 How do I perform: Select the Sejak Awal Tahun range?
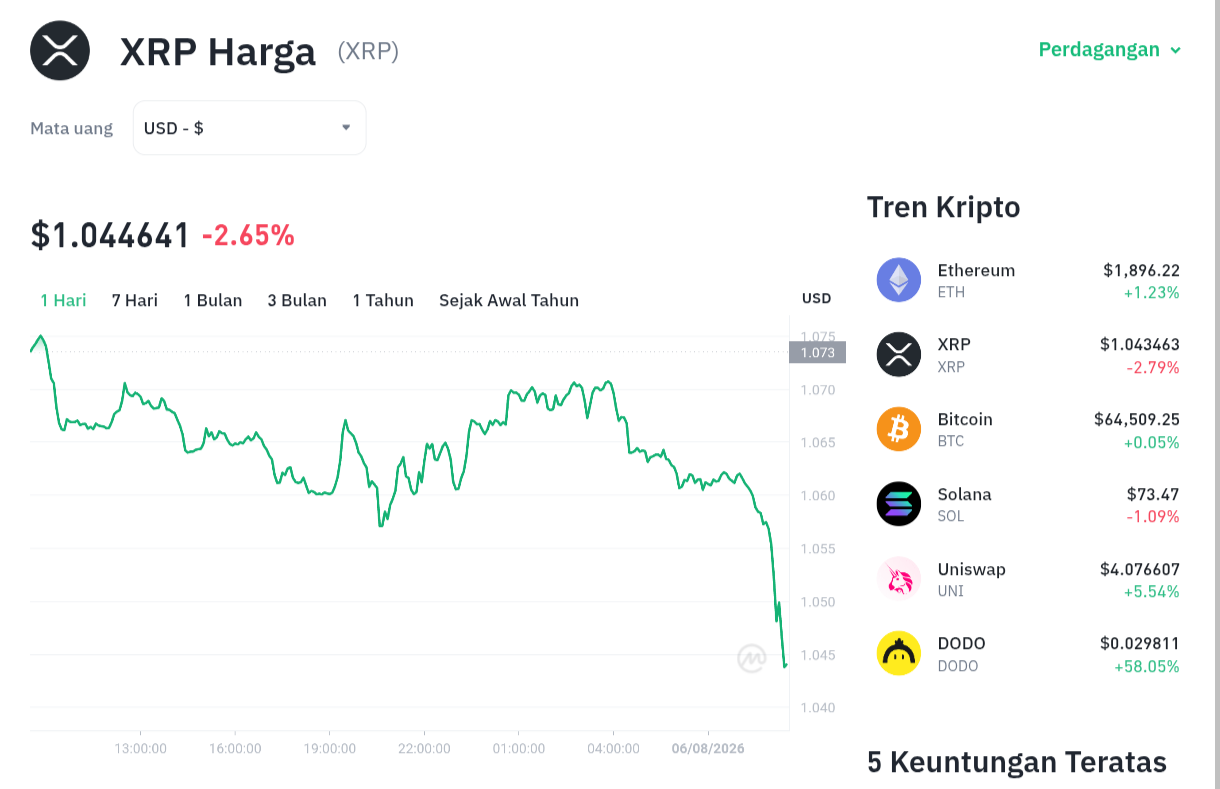coord(509,300)
